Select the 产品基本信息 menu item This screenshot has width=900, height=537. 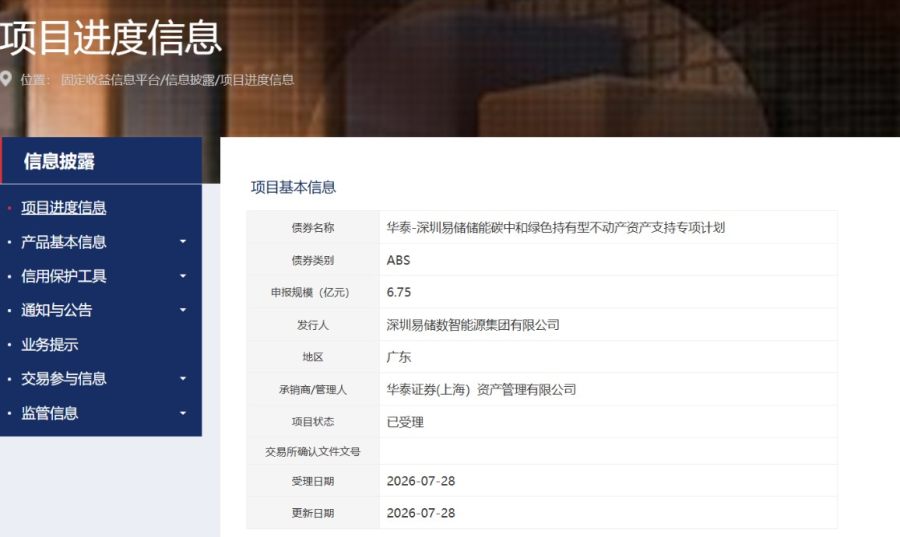tap(64, 242)
